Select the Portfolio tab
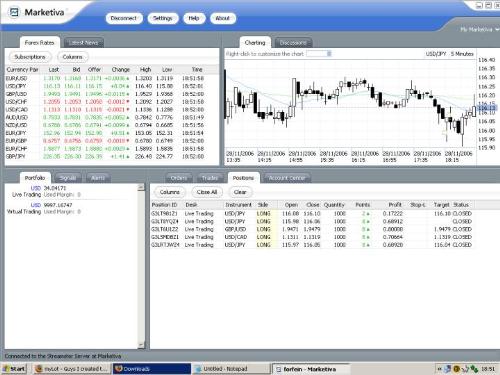 click(x=35, y=178)
